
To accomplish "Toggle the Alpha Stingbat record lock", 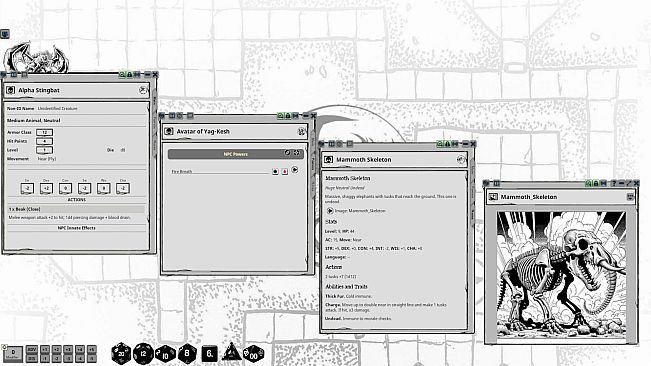I will pos(130,75).
